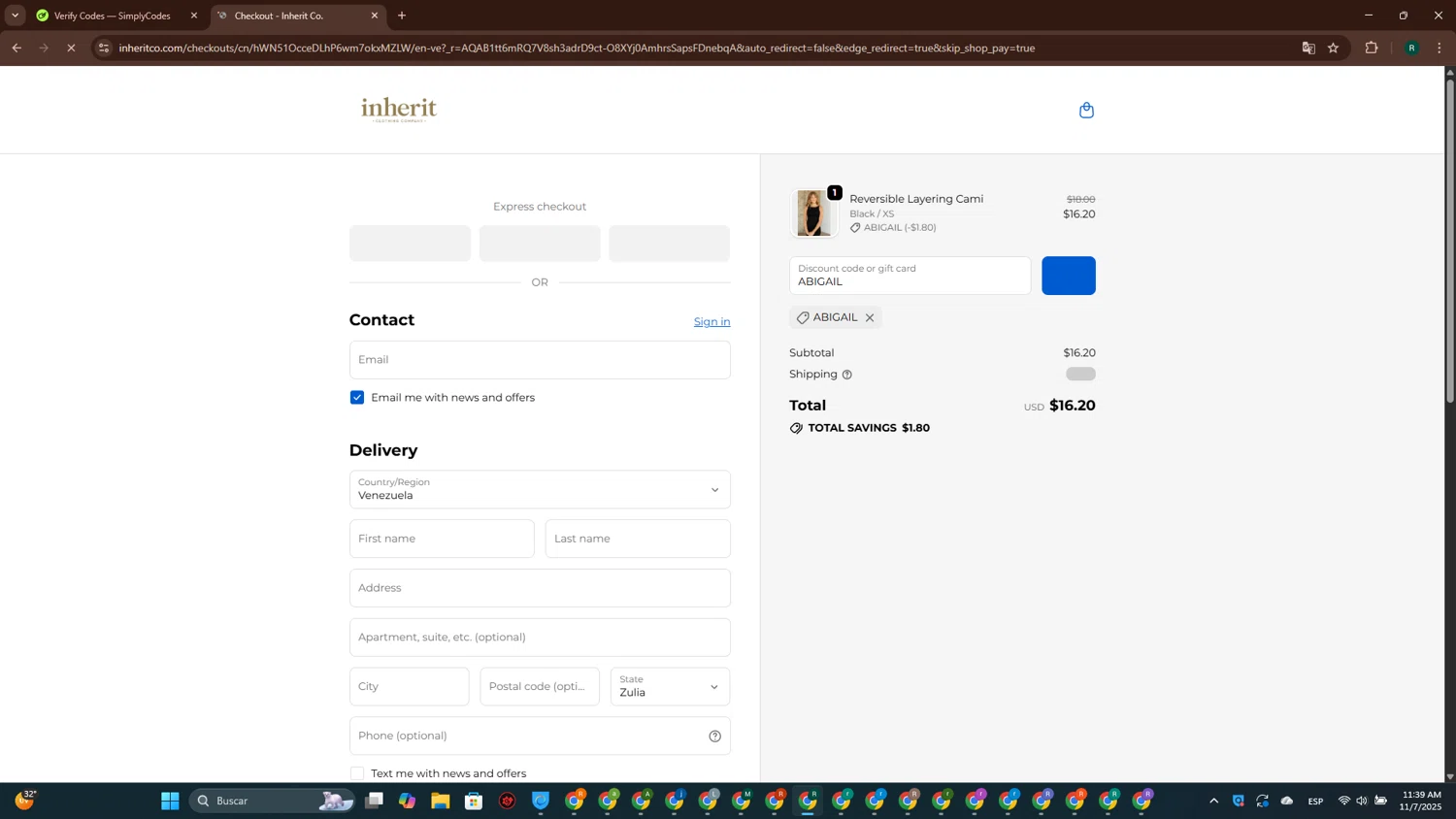Click the blue apply discount button
The height and width of the screenshot is (819, 1456).
click(x=1068, y=276)
